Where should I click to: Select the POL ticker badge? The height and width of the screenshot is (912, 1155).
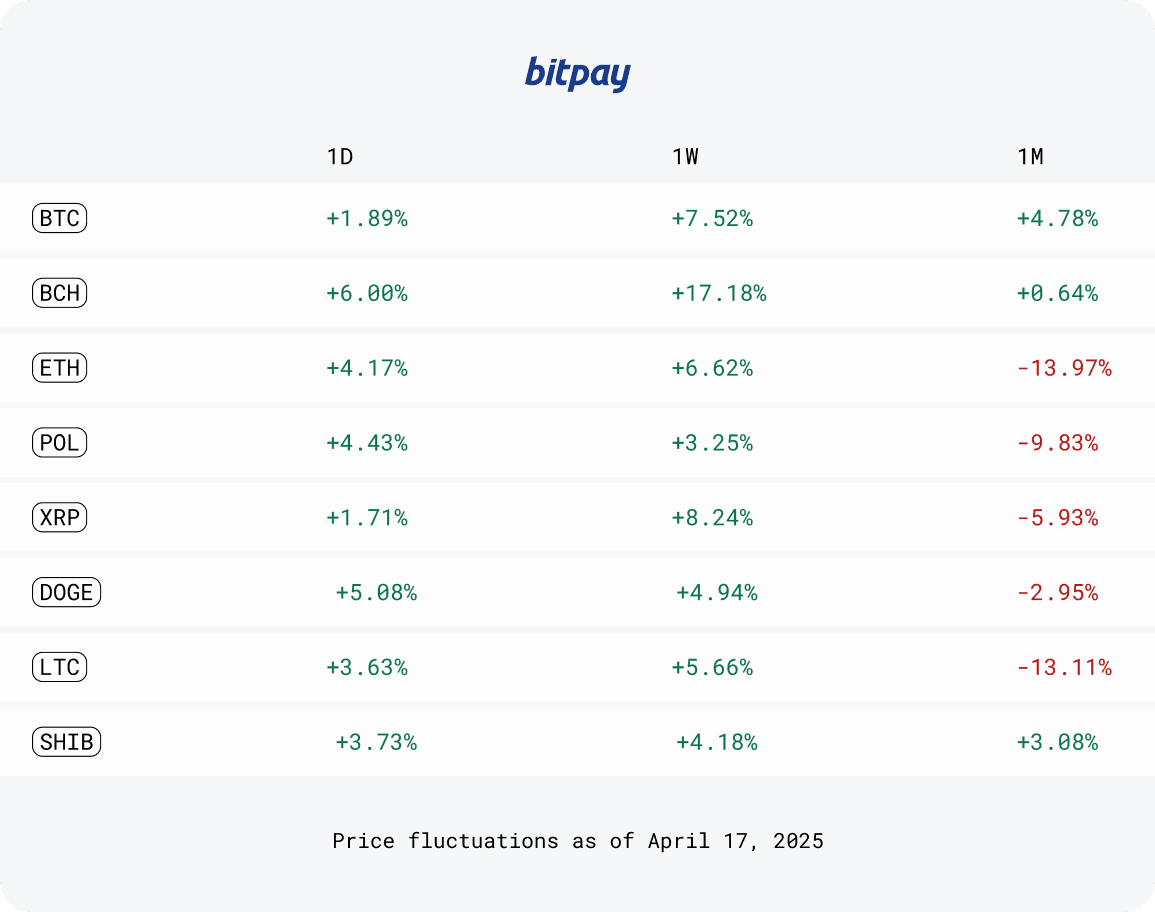point(60,443)
